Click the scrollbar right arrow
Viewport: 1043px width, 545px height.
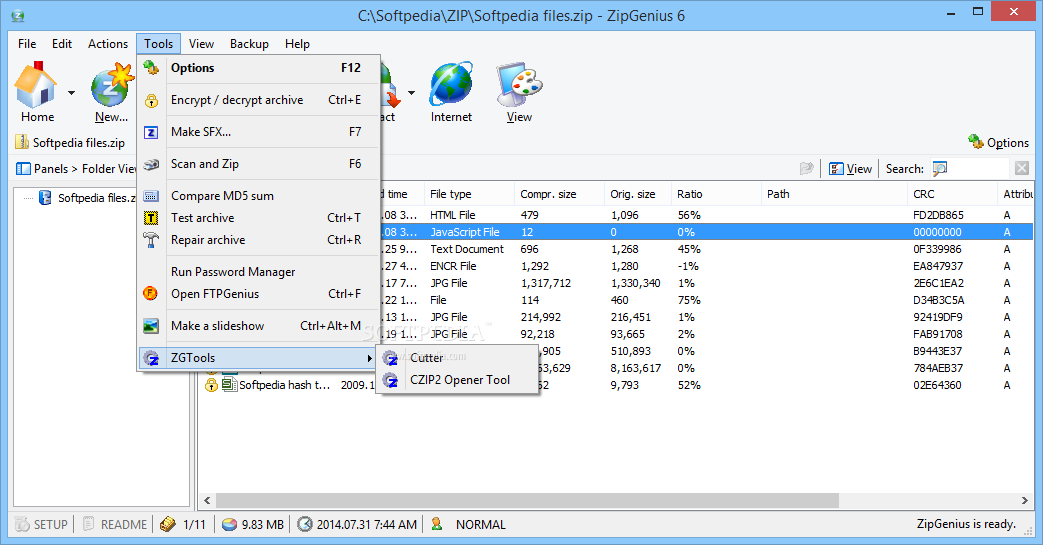1024,500
